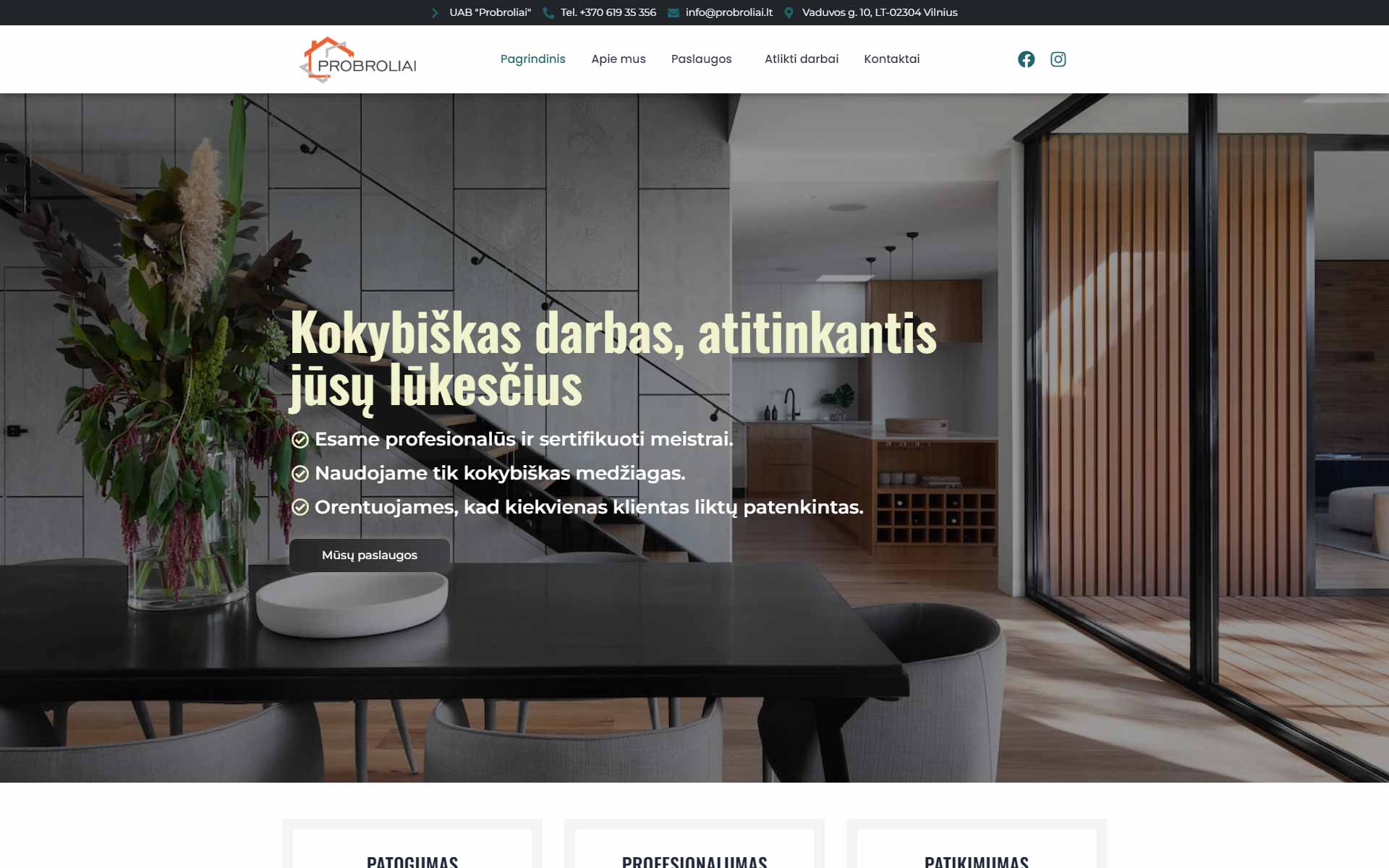
Task: Click checkmark icon beside klientas patenkintas line
Action: pyautogui.click(x=300, y=508)
